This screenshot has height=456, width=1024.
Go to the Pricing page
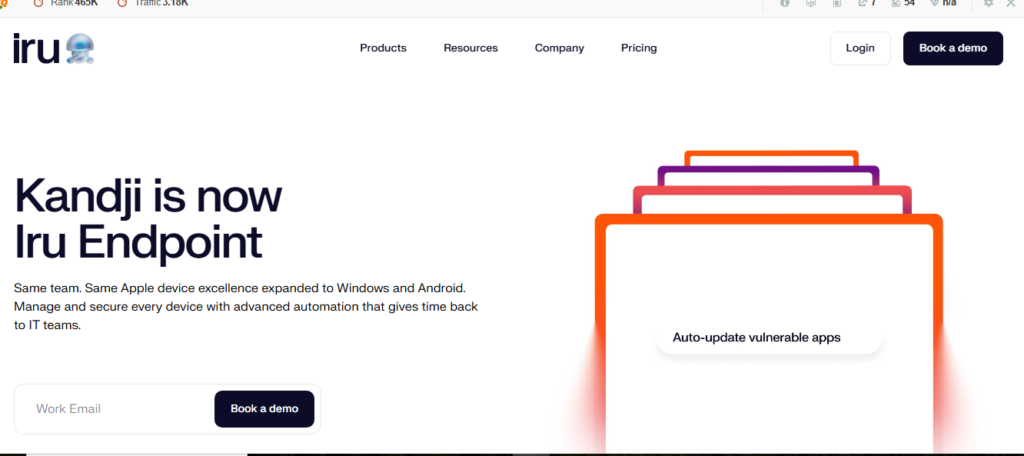point(639,48)
